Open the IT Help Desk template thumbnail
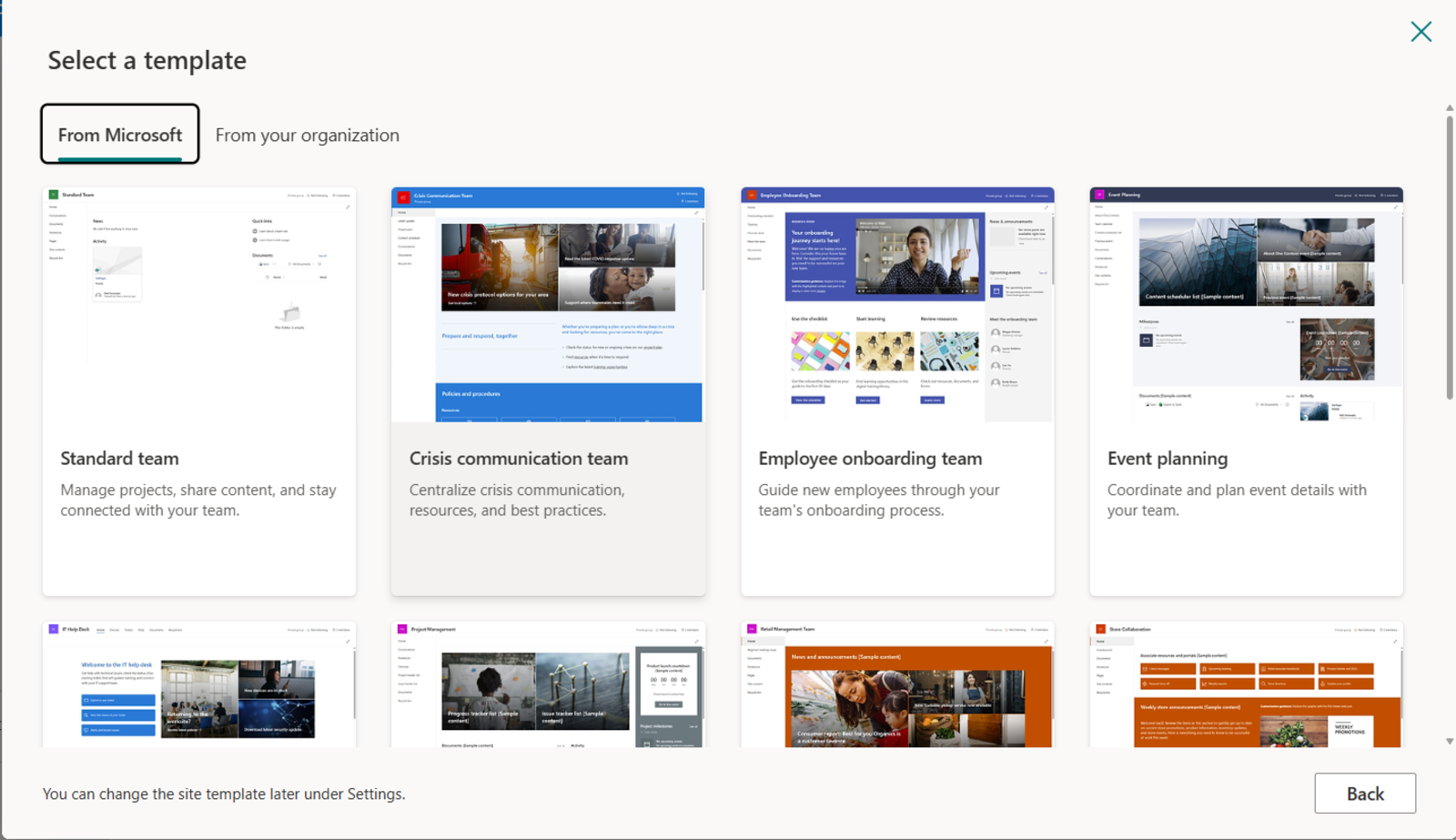 [x=199, y=685]
